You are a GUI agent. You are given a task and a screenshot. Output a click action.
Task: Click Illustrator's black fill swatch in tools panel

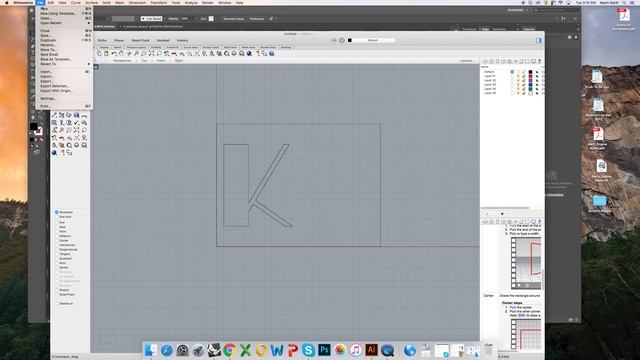click(x=34, y=127)
